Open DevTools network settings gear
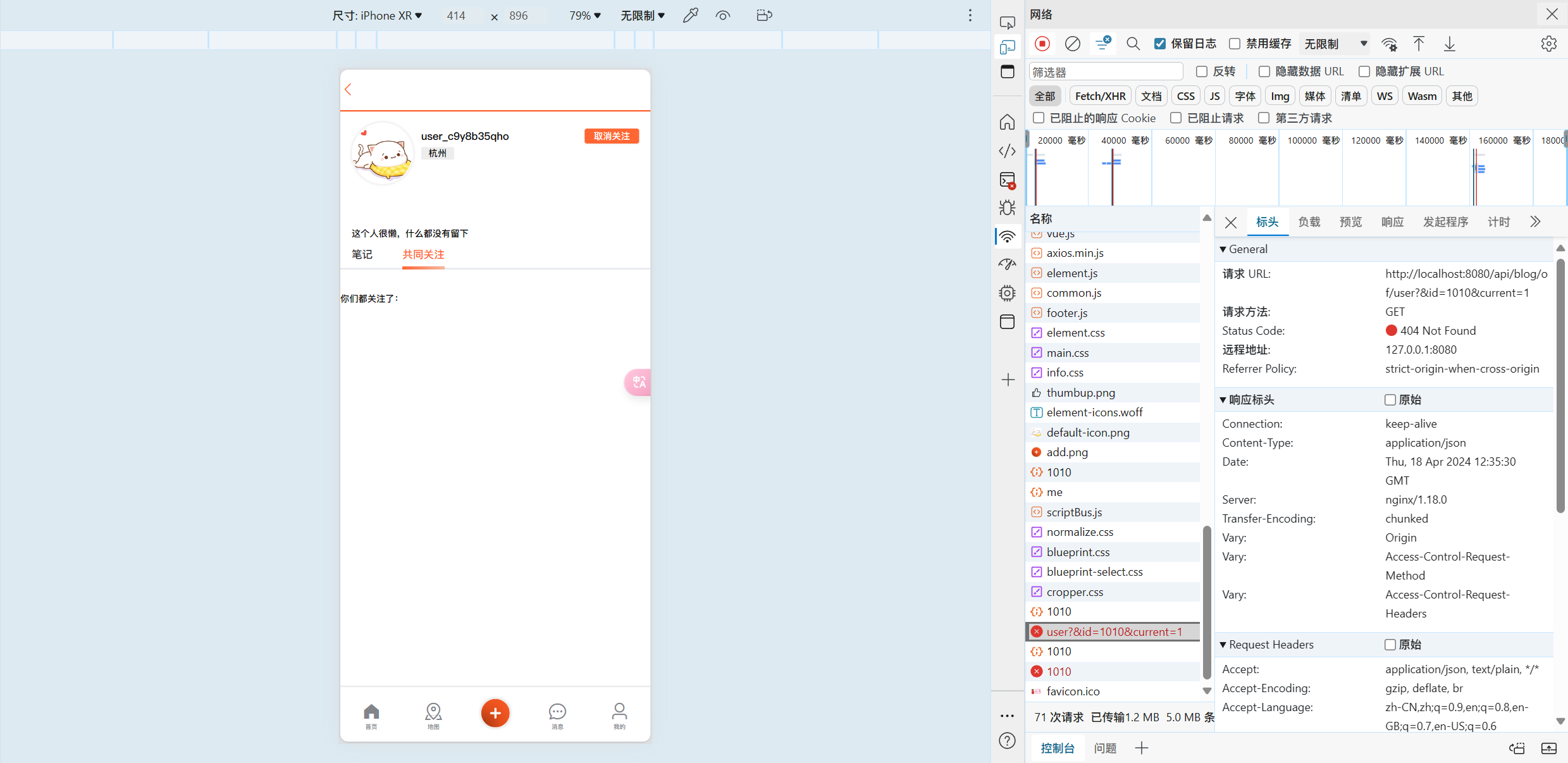This screenshot has width=1568, height=763. pos(1548,44)
